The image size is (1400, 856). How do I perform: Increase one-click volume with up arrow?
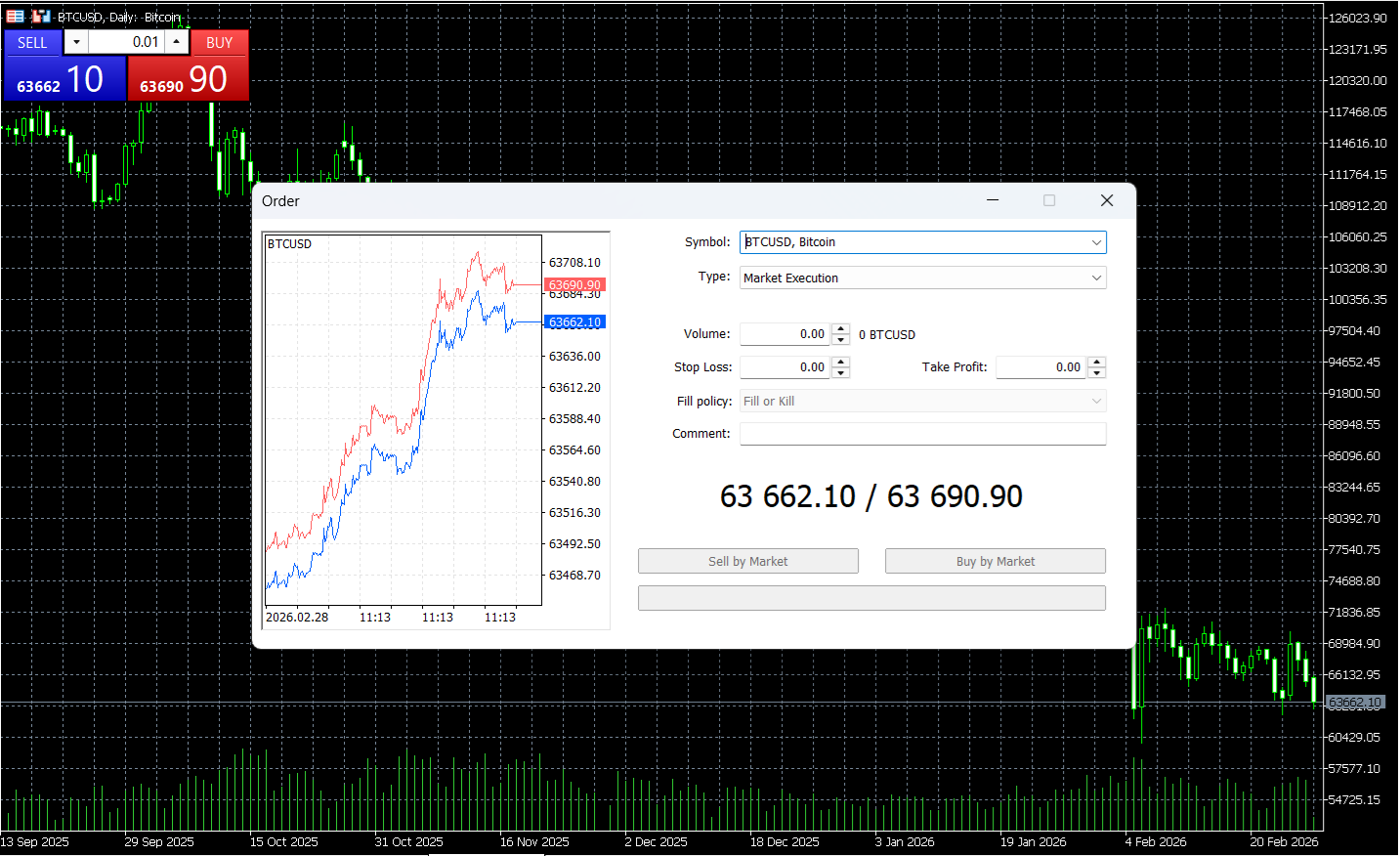coord(177,42)
